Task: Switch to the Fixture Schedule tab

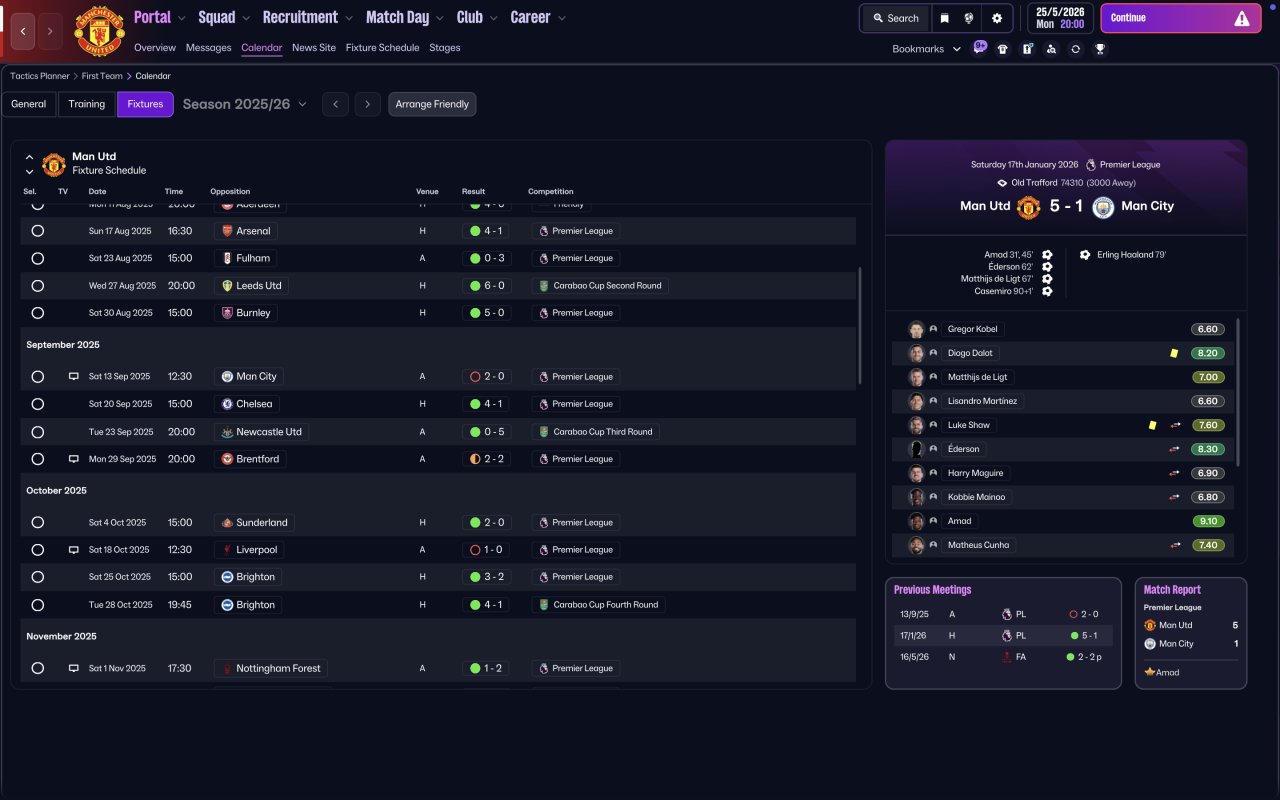Action: coord(383,48)
